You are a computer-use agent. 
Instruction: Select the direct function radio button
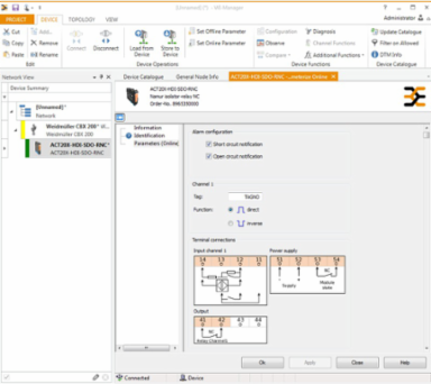coord(230,210)
